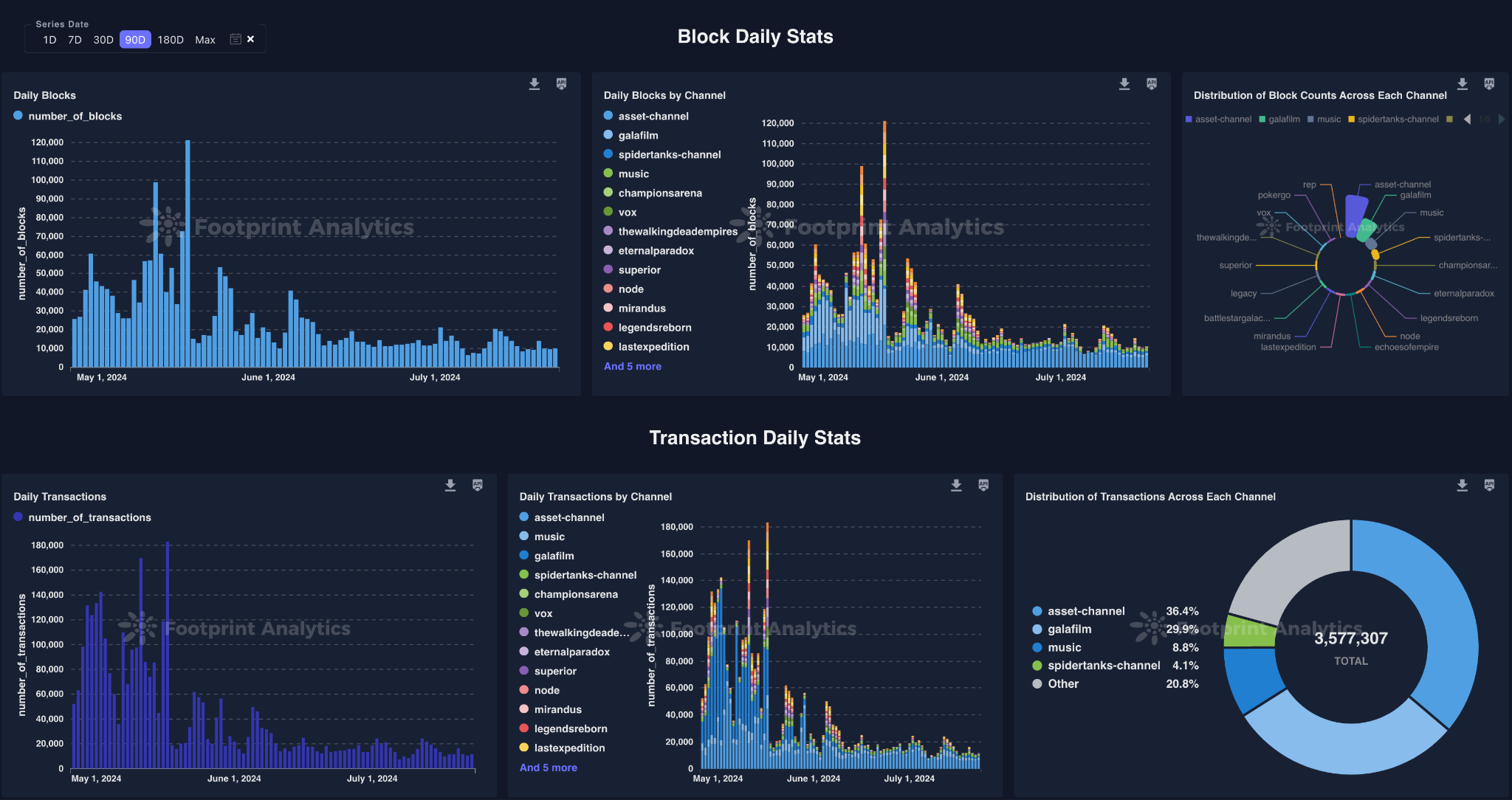Select the Max date range tab
The image size is (1512, 800).
click(204, 39)
